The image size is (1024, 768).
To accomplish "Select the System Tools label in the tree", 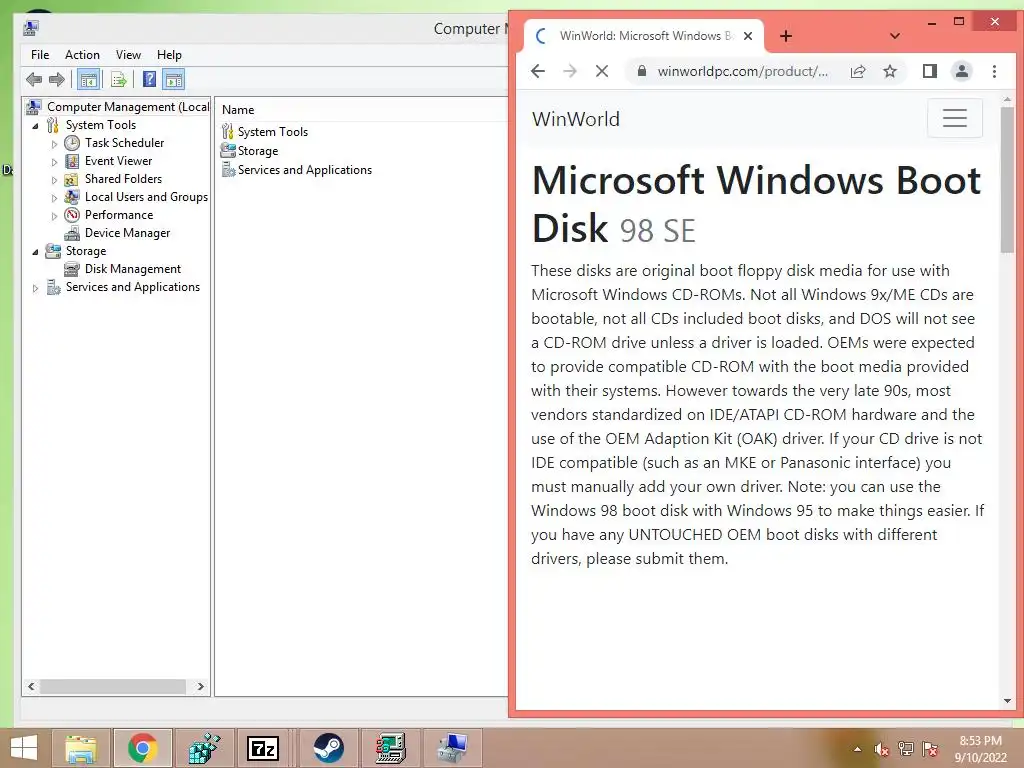I will pos(101,125).
